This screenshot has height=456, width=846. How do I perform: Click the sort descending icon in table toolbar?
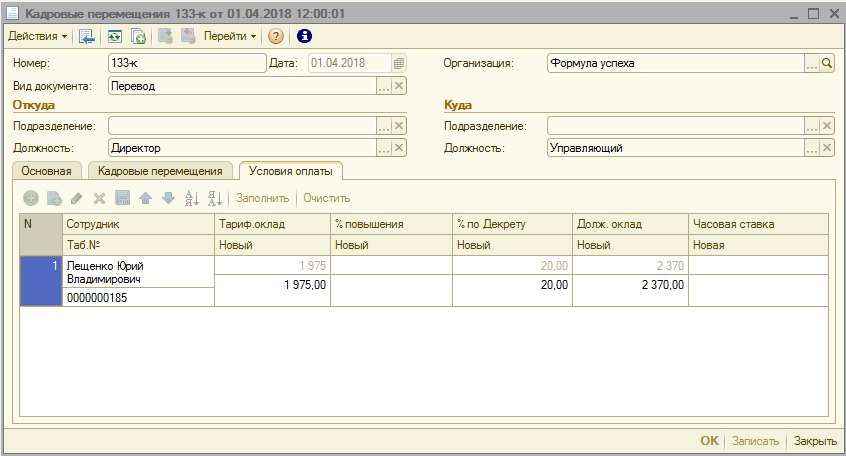pyautogui.click(x=214, y=198)
